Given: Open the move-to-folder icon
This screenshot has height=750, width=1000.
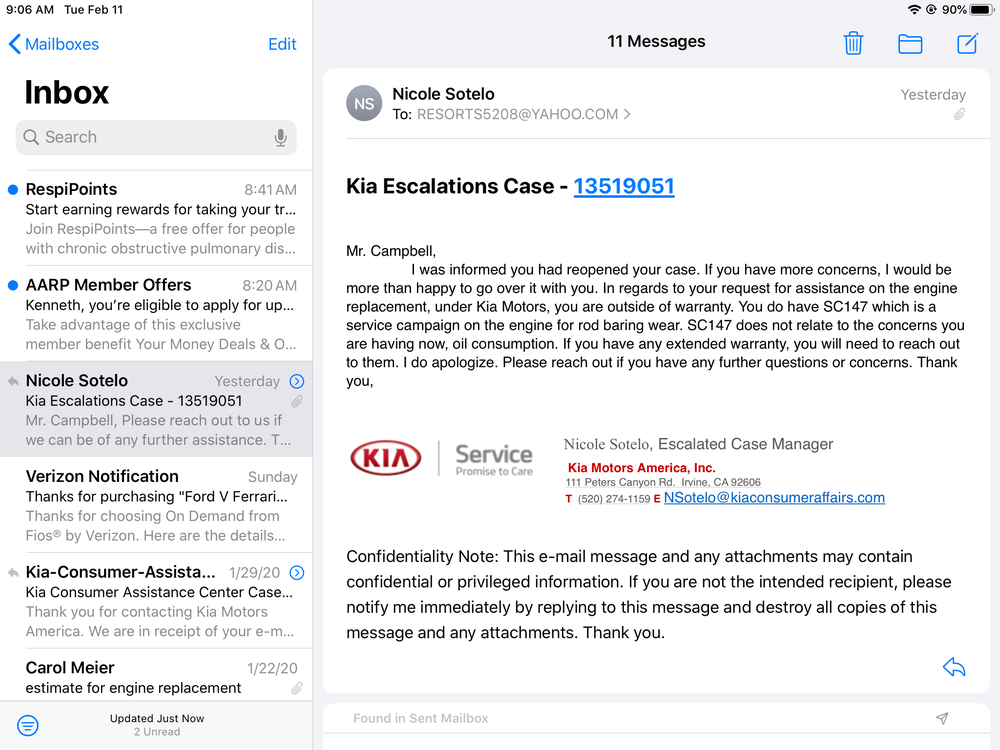Looking at the screenshot, I should pyautogui.click(x=910, y=43).
